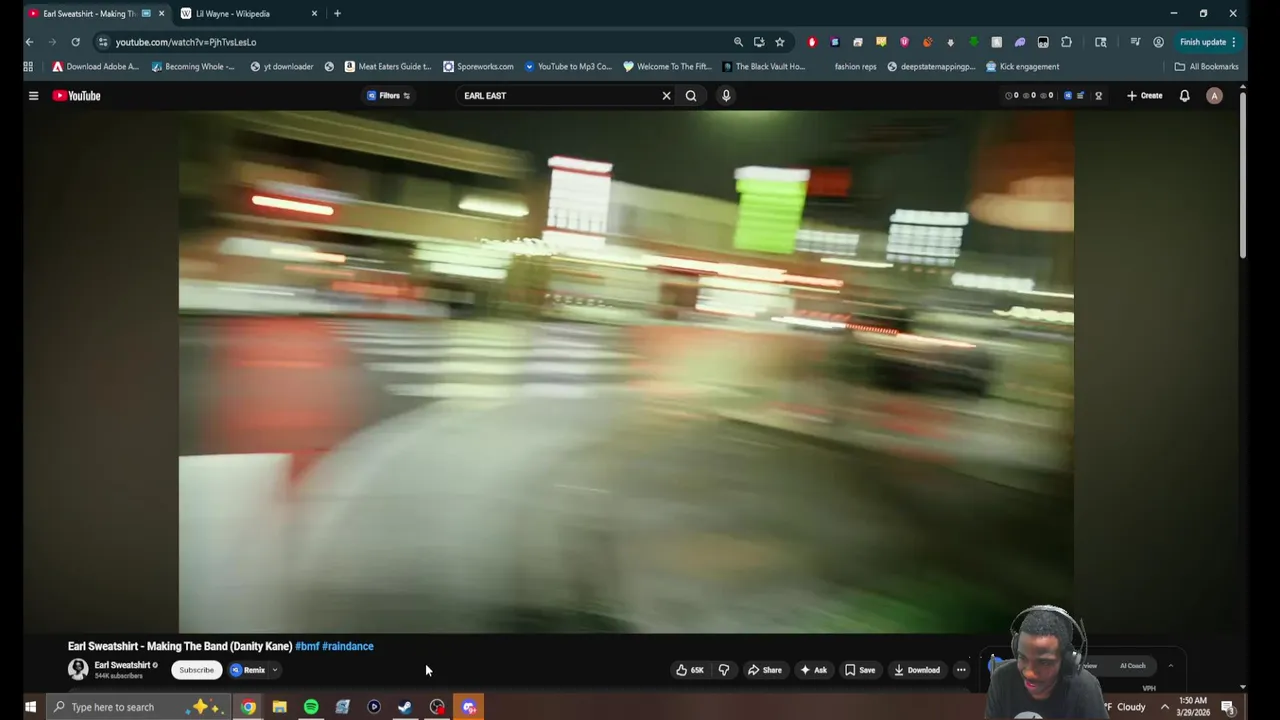Download the video

coord(917,670)
